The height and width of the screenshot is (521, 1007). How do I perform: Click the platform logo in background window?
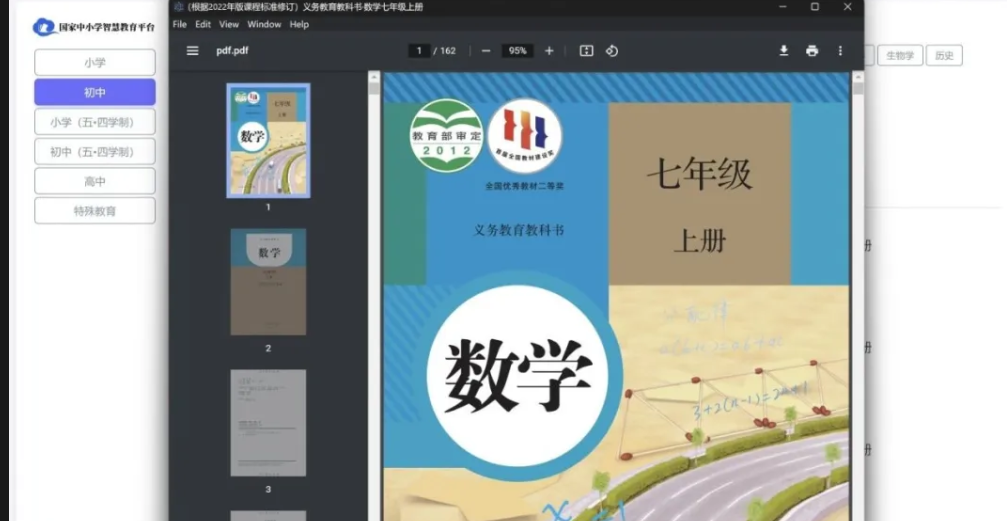[44, 28]
